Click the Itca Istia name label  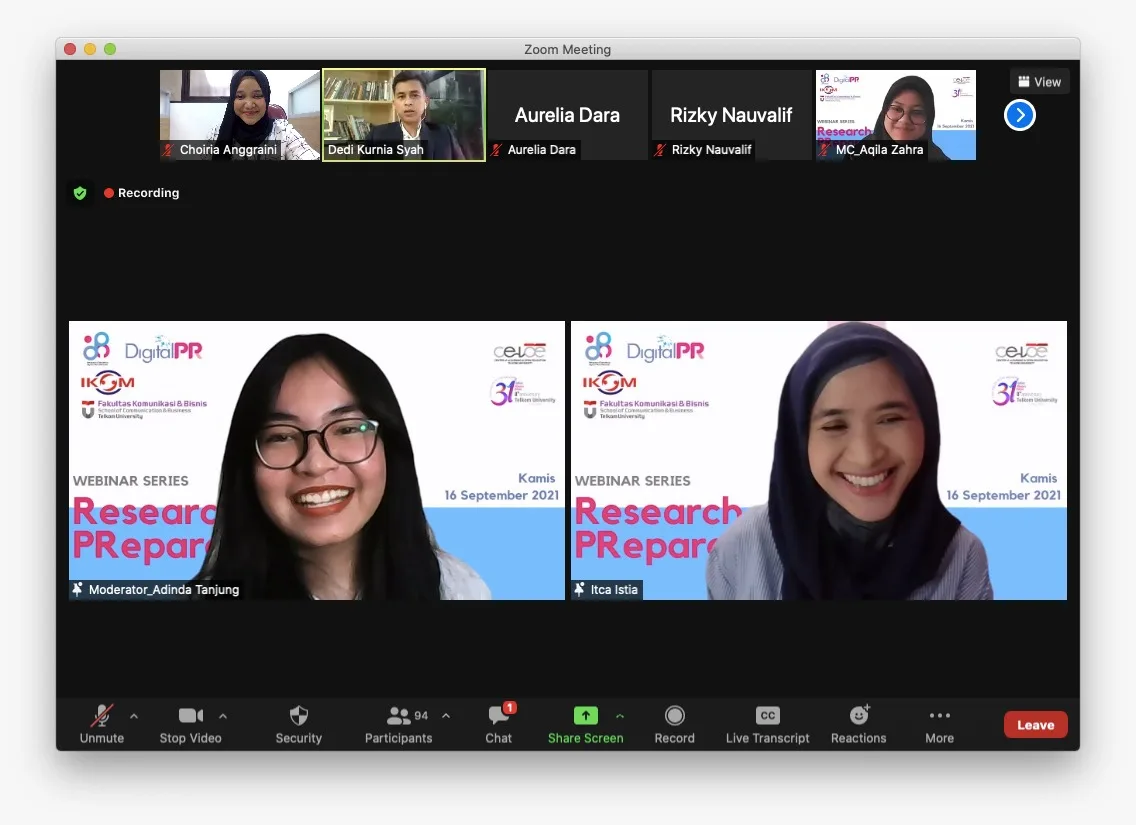tap(614, 590)
